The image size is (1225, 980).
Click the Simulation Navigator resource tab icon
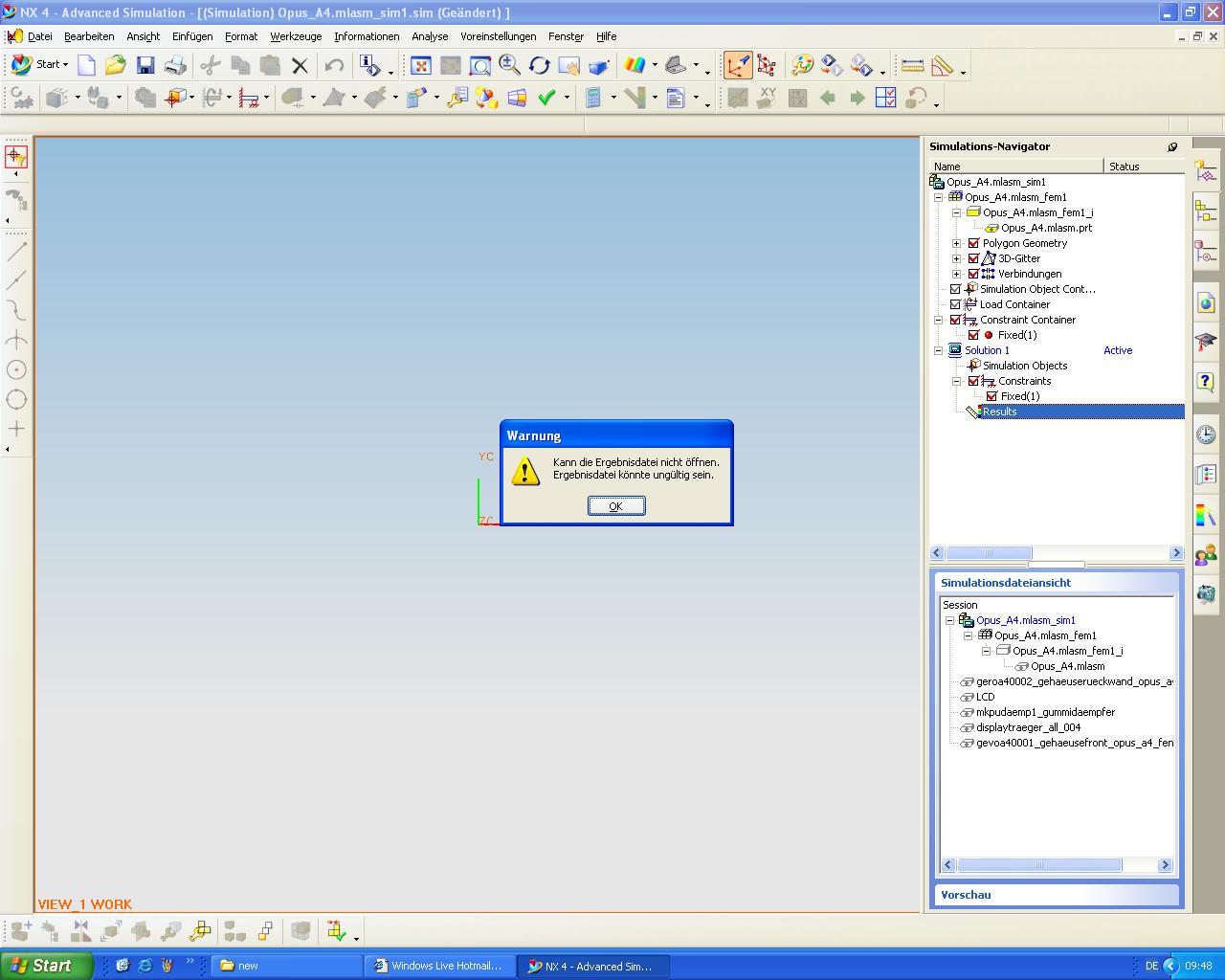pos(1206,172)
